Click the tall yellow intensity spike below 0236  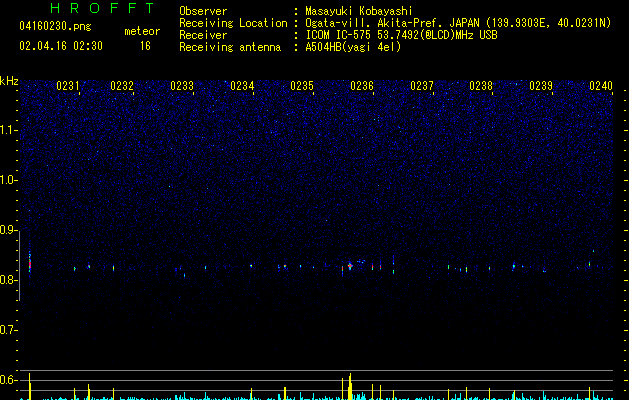[350, 387]
